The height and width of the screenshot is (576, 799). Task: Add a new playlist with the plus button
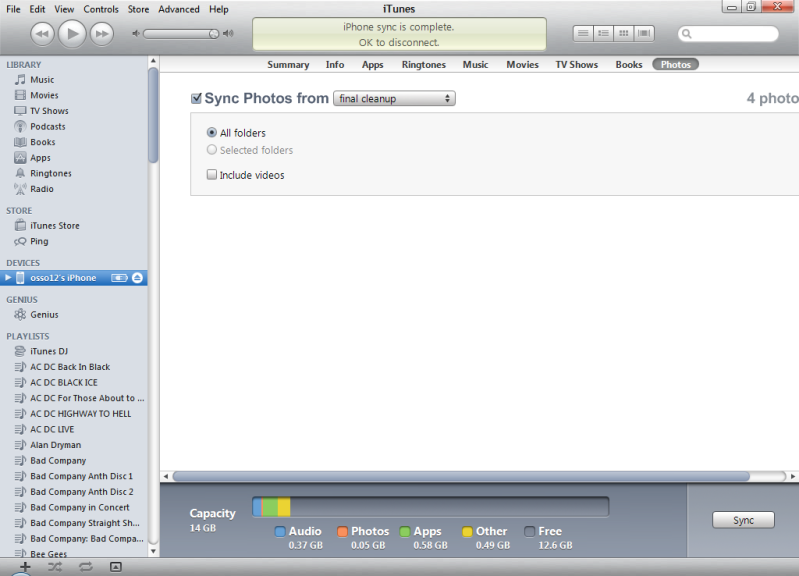24,567
